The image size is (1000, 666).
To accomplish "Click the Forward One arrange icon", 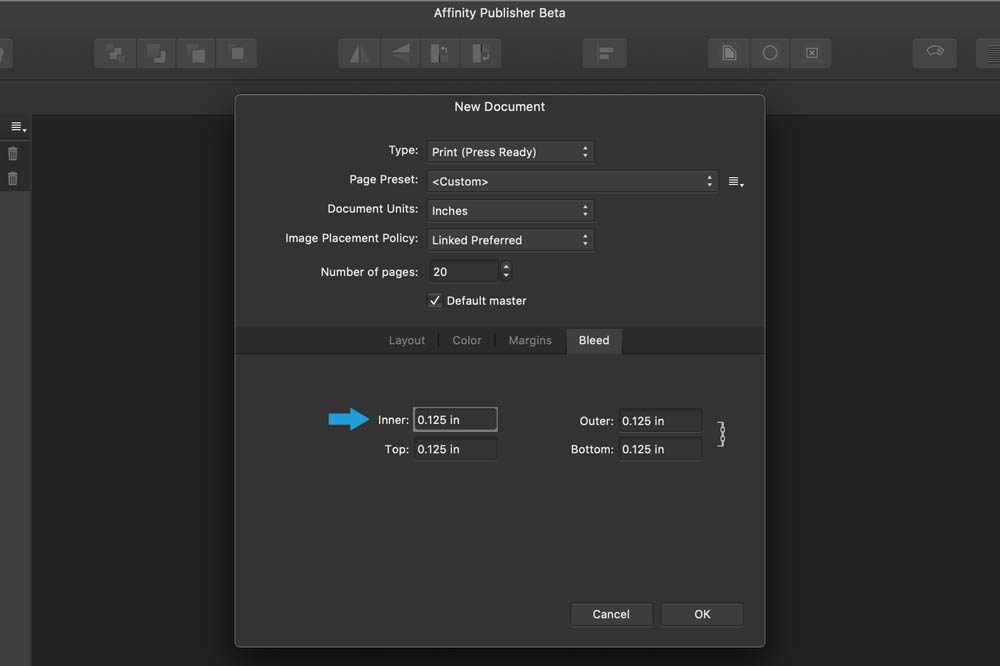I will [196, 54].
